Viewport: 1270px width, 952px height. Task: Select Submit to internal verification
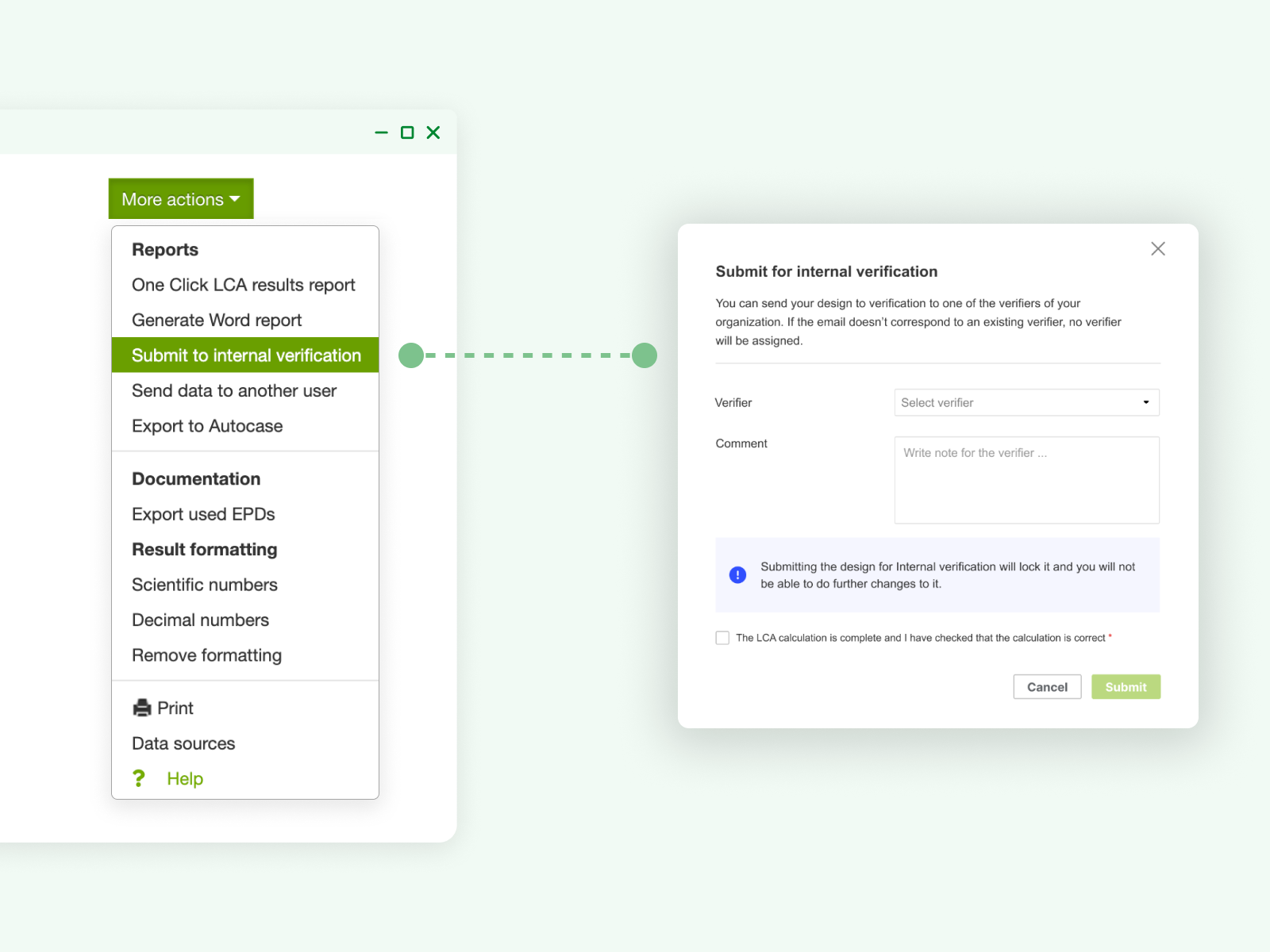(x=244, y=355)
